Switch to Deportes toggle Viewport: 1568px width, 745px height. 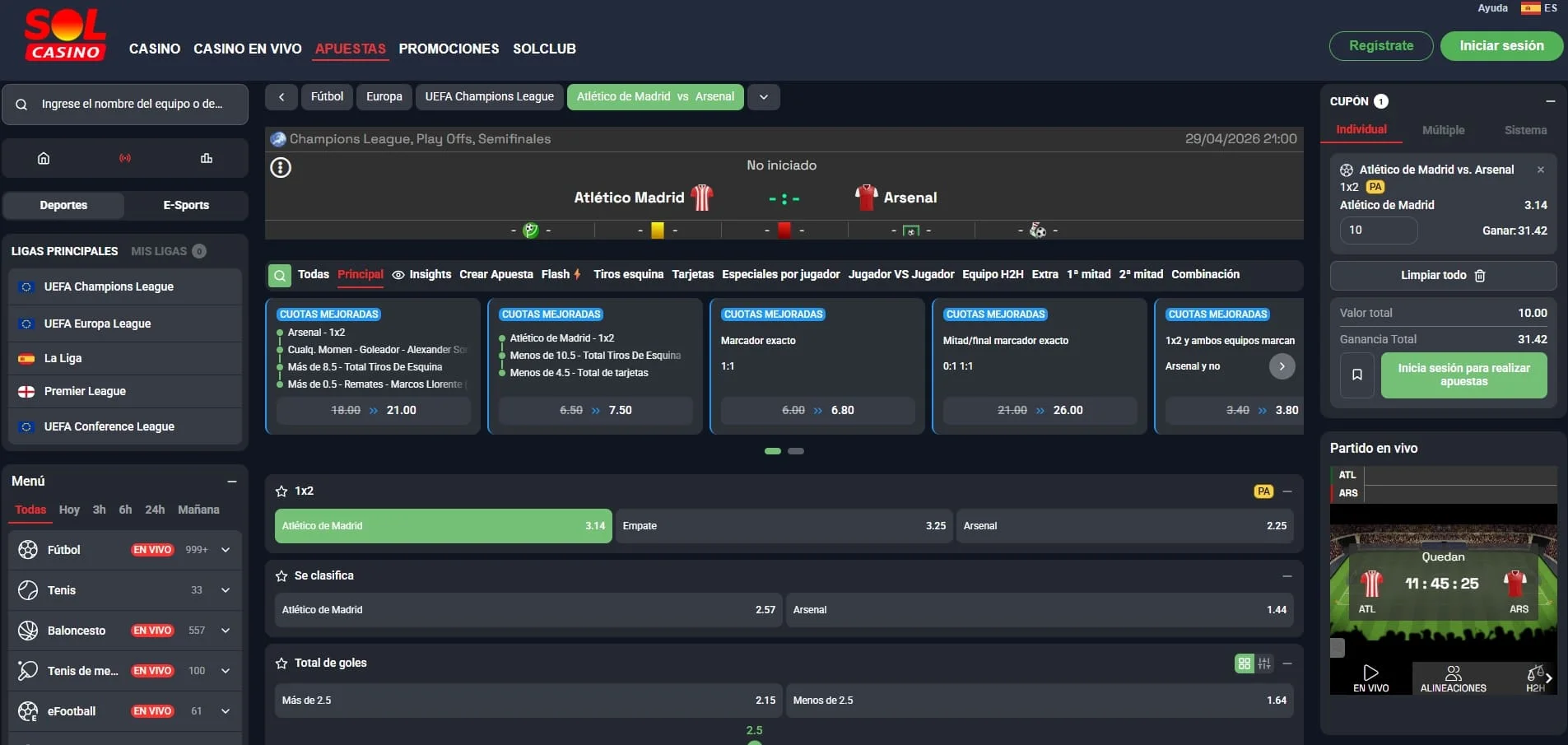coord(63,206)
